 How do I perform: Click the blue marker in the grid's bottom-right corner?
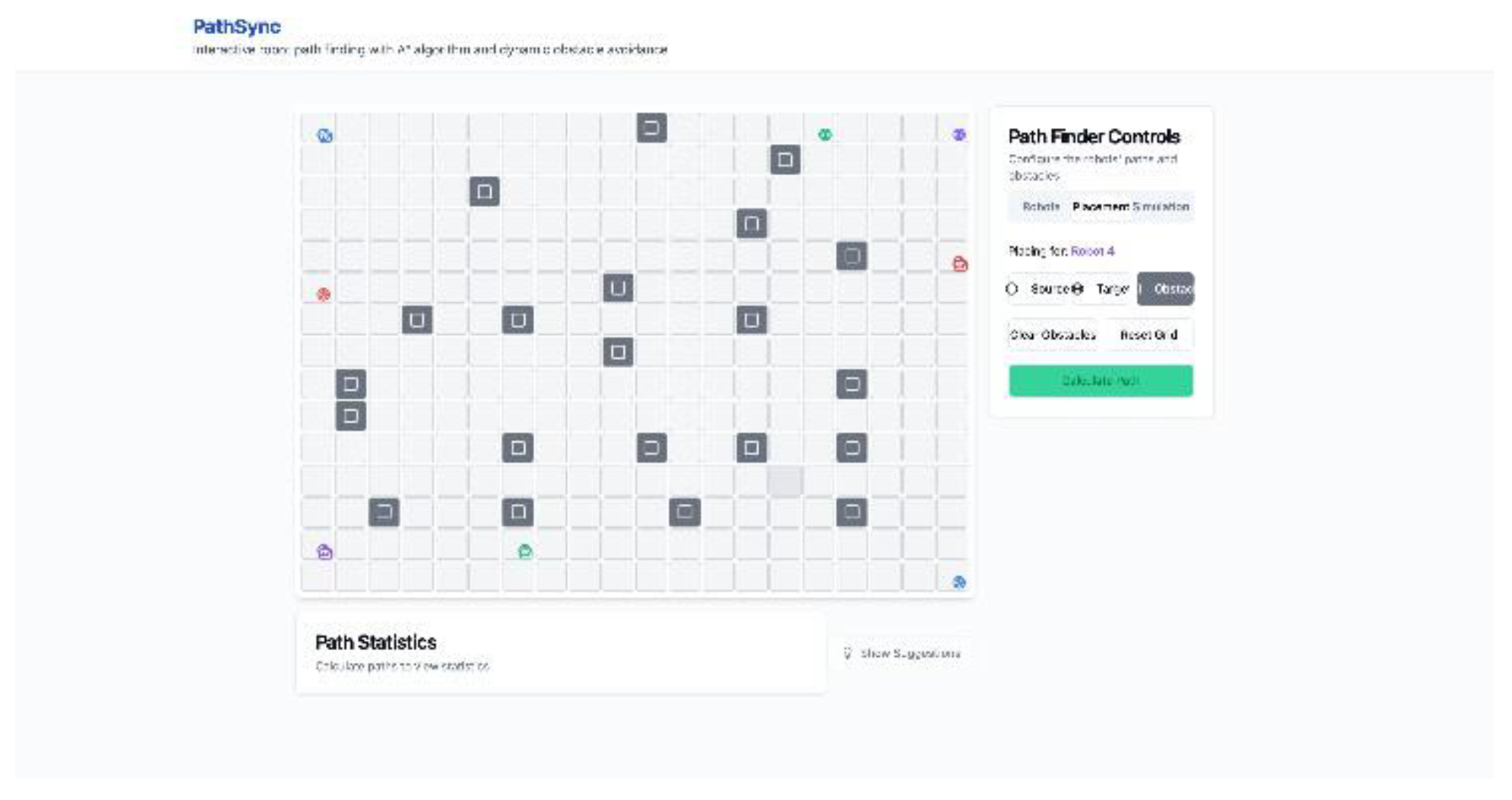click(959, 582)
